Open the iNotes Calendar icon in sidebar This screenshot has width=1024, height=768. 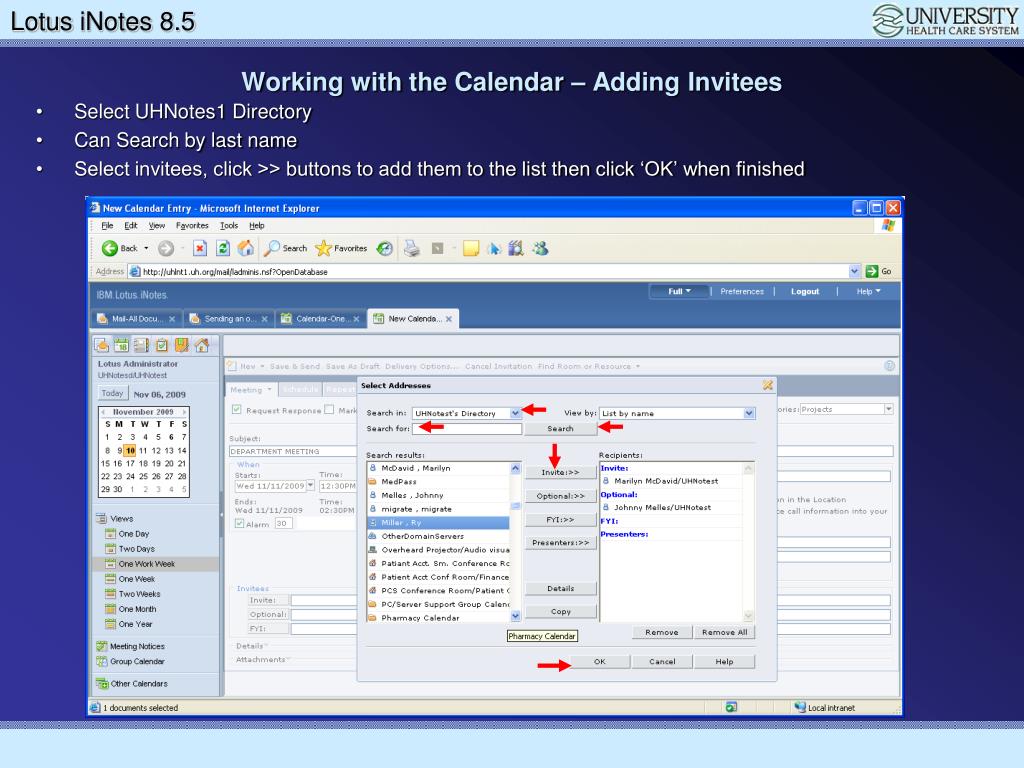(x=121, y=345)
